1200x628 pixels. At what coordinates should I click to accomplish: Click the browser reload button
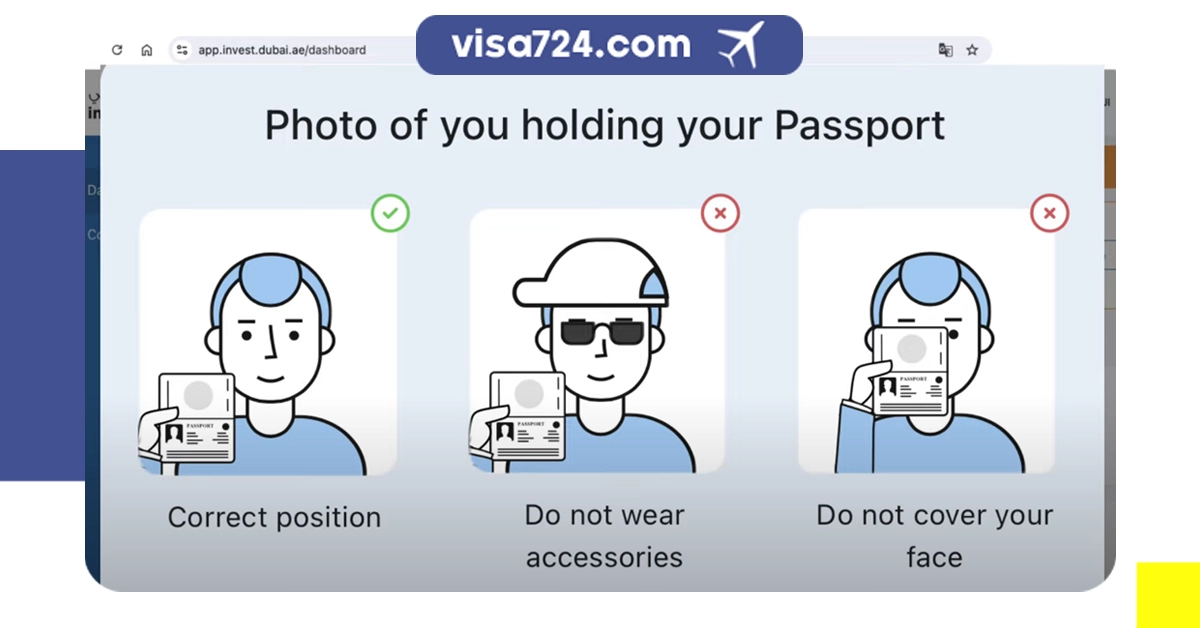[x=117, y=50]
